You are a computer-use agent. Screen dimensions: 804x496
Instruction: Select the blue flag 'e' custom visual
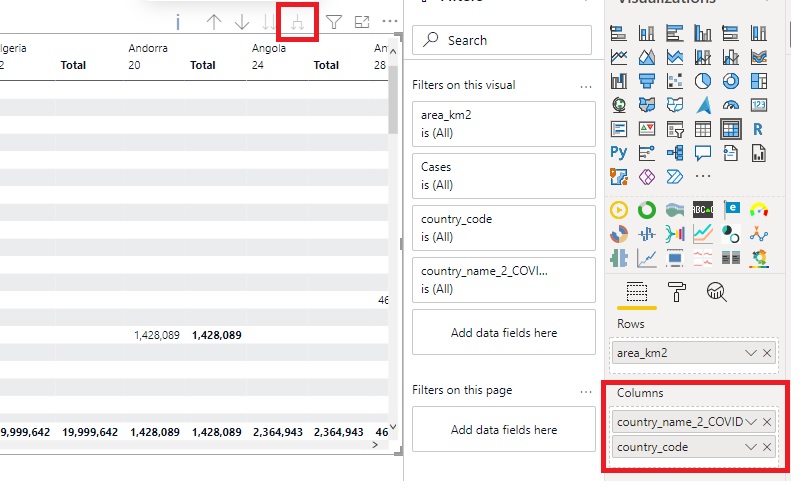click(731, 209)
